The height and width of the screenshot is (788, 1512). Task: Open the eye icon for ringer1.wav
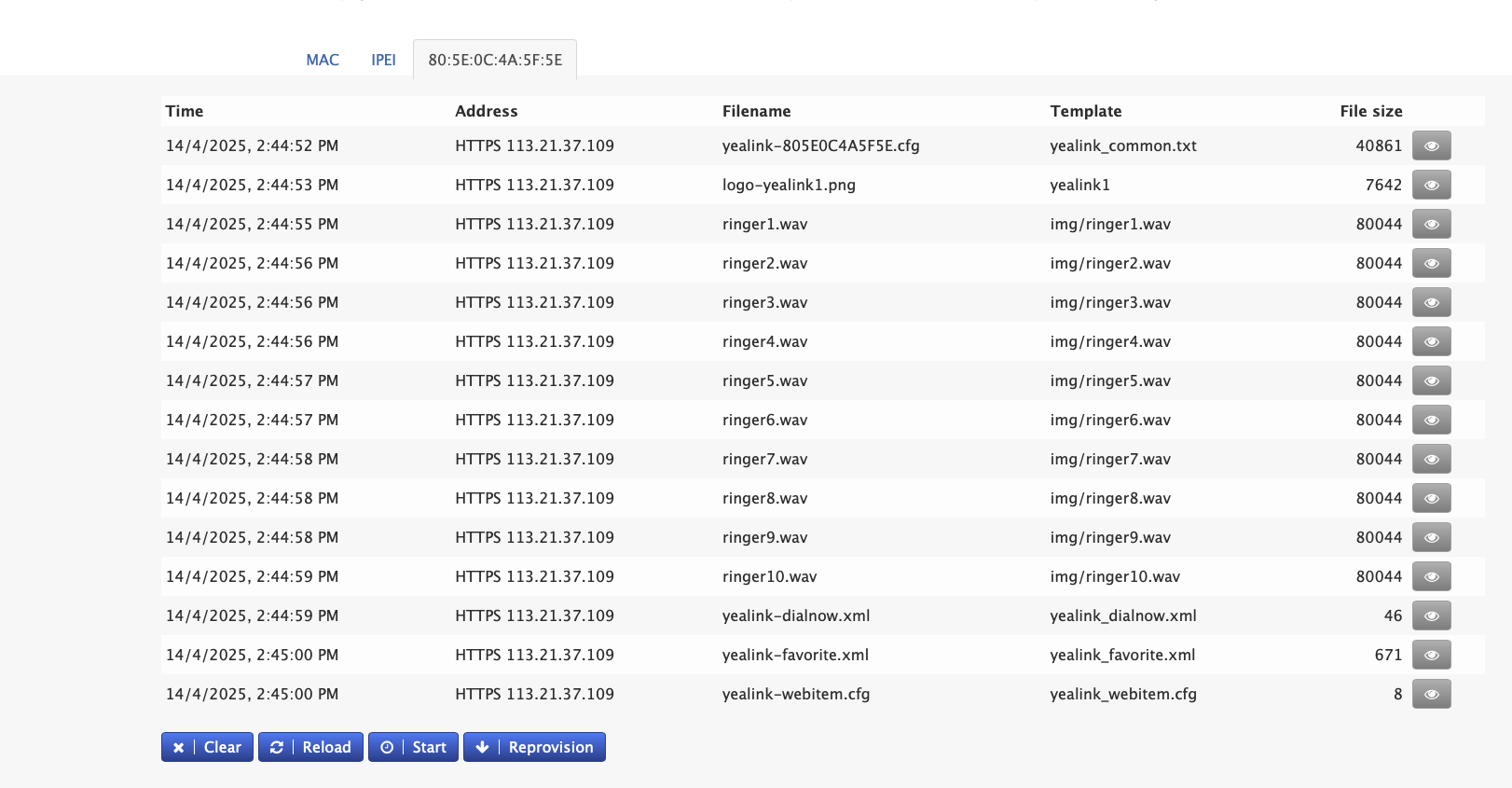[1431, 224]
